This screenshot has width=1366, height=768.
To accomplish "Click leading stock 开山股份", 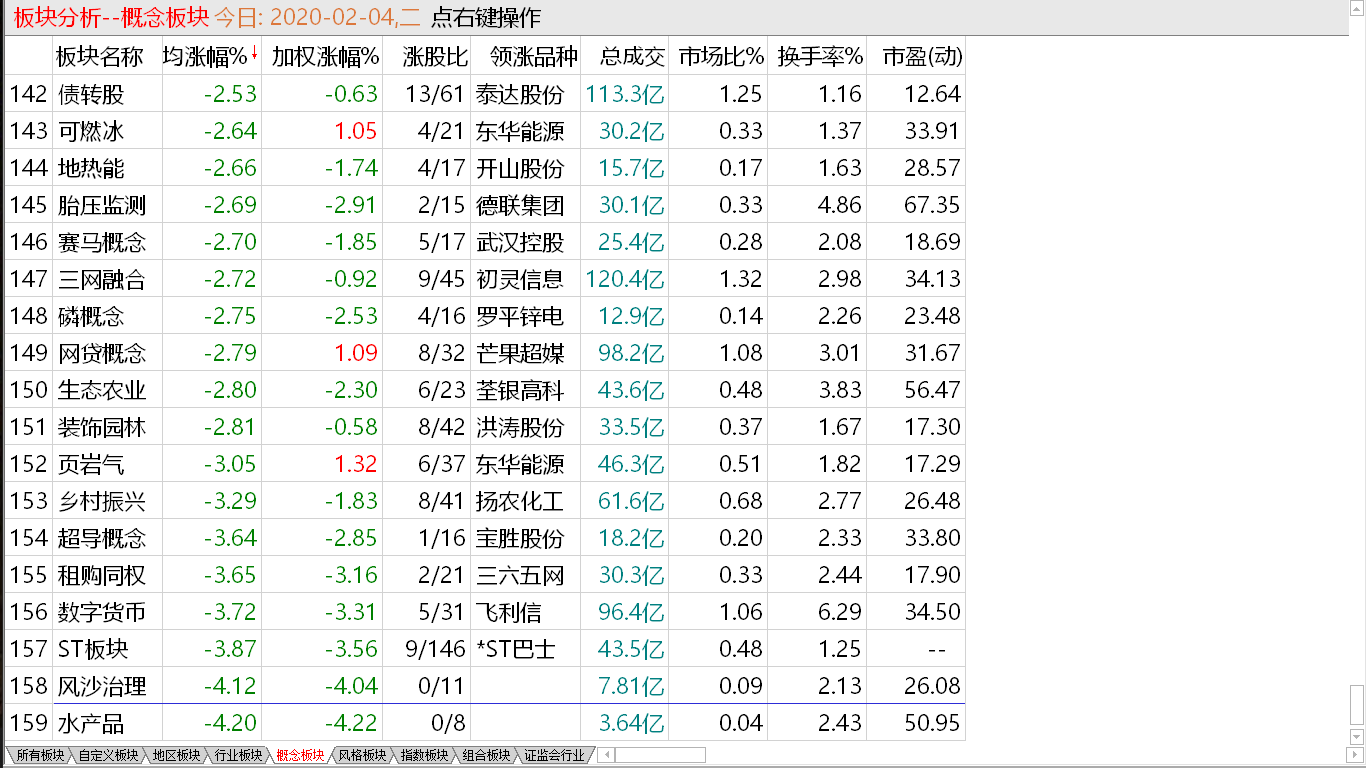I will coord(520,168).
